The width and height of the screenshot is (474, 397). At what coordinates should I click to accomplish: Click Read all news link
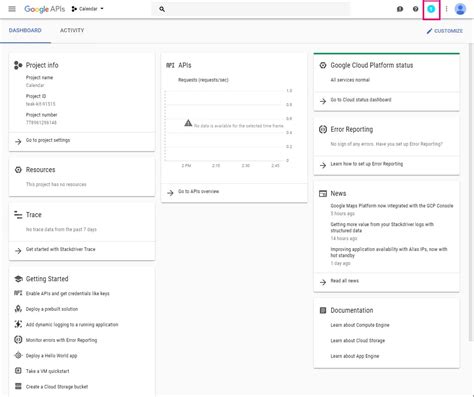[345, 281]
